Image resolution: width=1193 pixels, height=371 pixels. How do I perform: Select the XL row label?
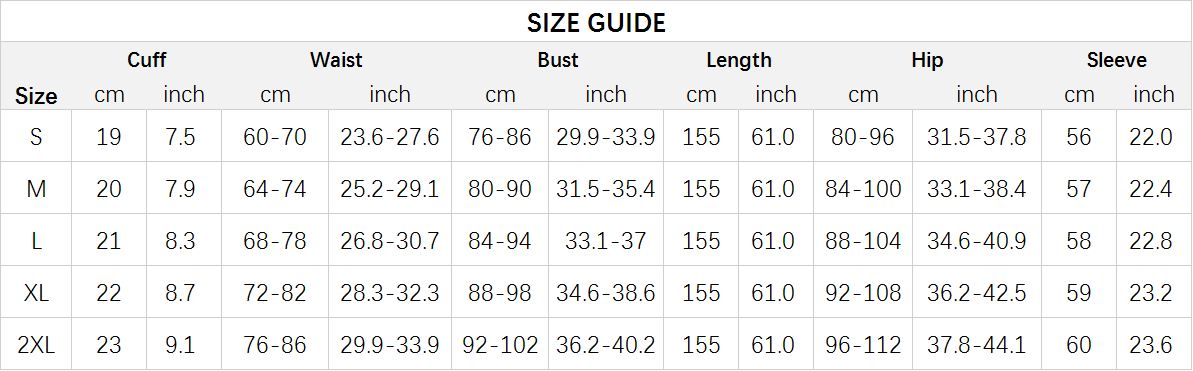point(36,293)
